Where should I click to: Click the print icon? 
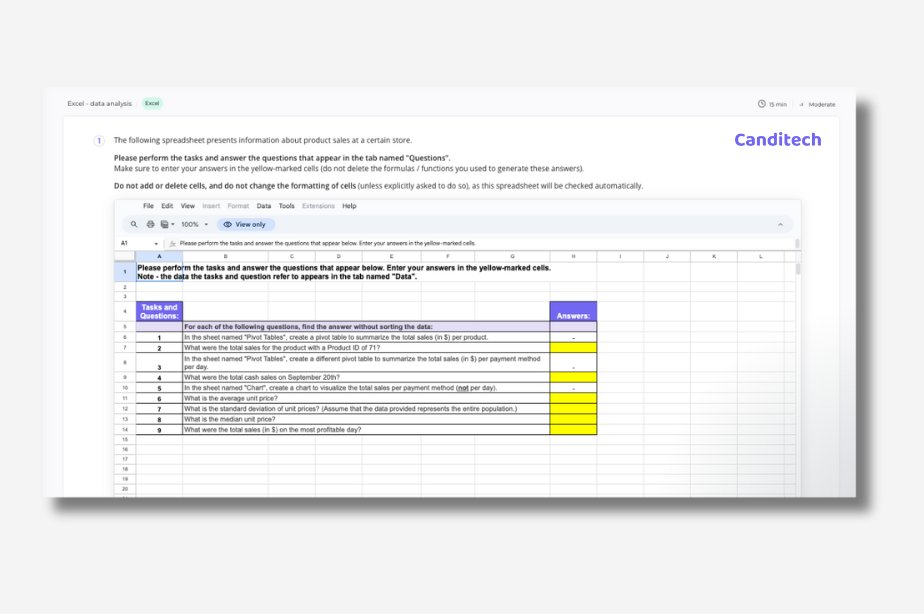[149, 223]
